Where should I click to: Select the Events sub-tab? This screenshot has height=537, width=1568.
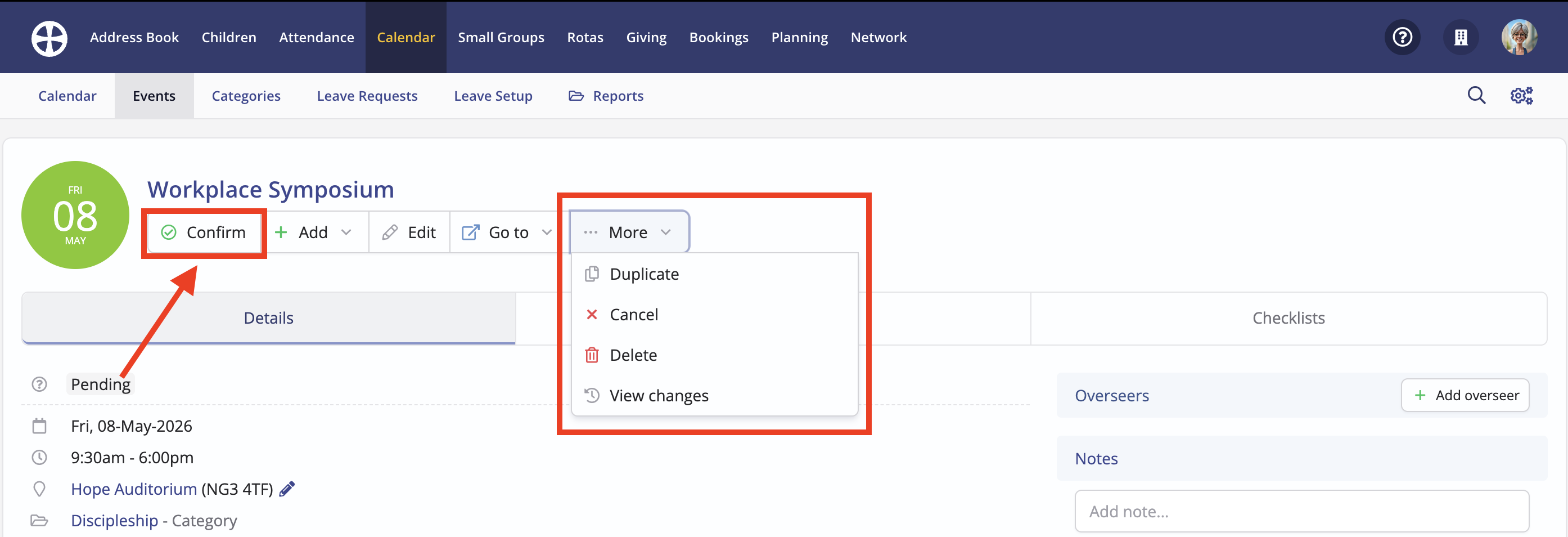[x=154, y=96]
